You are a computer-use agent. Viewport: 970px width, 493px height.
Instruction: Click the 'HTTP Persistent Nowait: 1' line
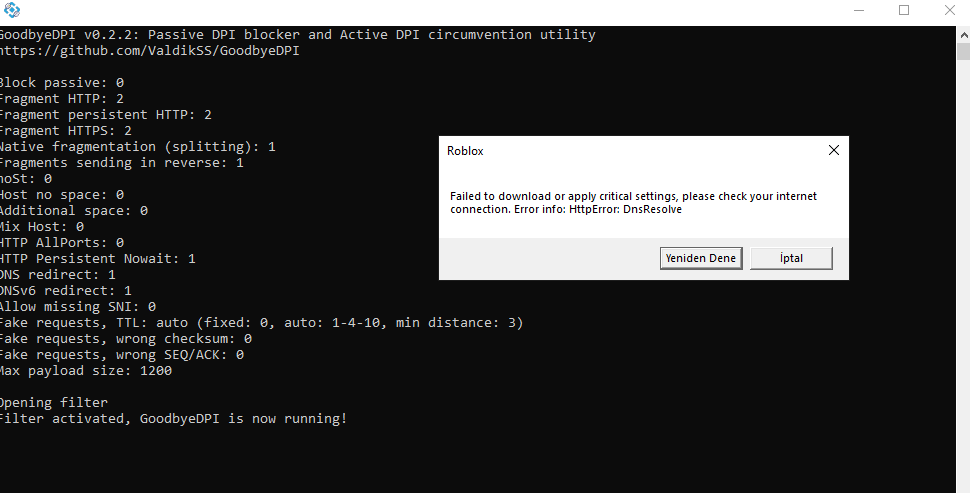click(x=97, y=258)
